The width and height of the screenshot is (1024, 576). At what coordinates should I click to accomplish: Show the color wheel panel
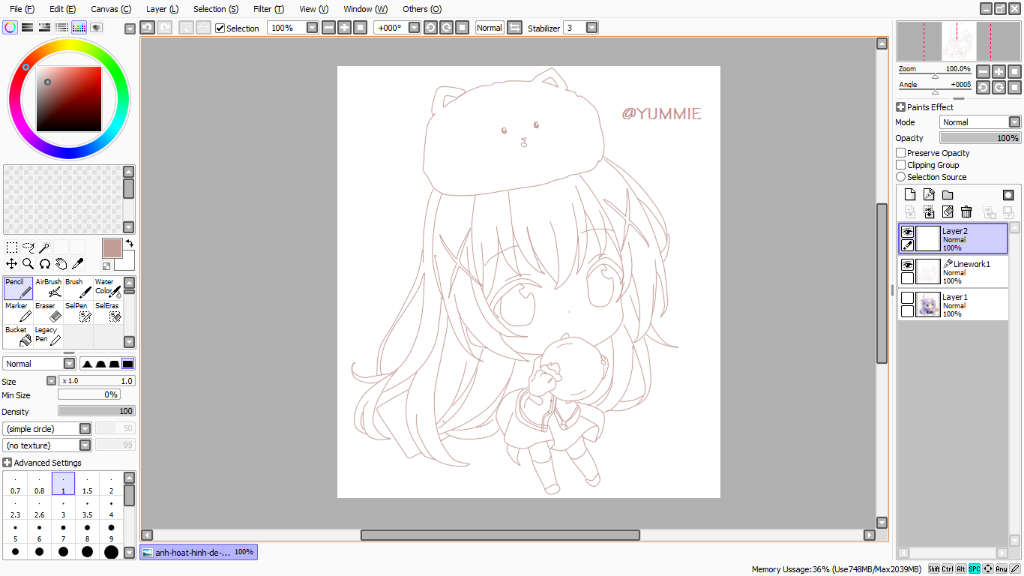point(10,27)
